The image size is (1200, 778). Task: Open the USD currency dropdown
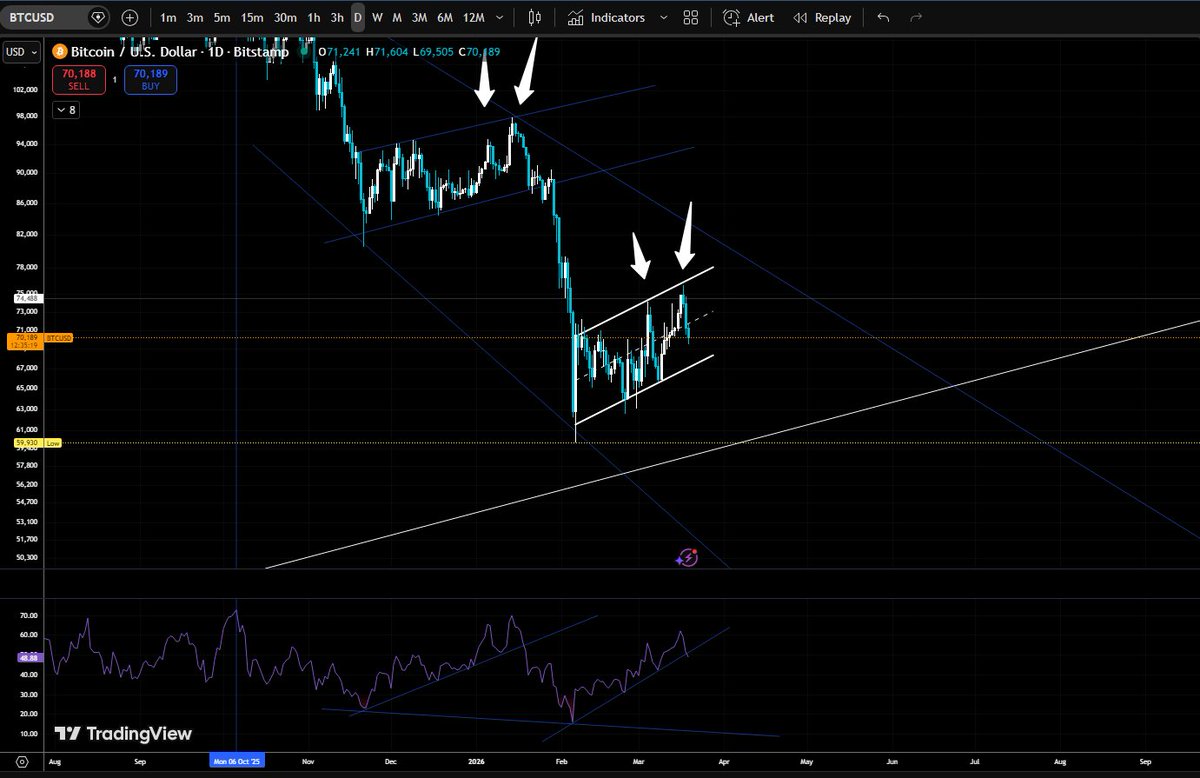coord(22,52)
